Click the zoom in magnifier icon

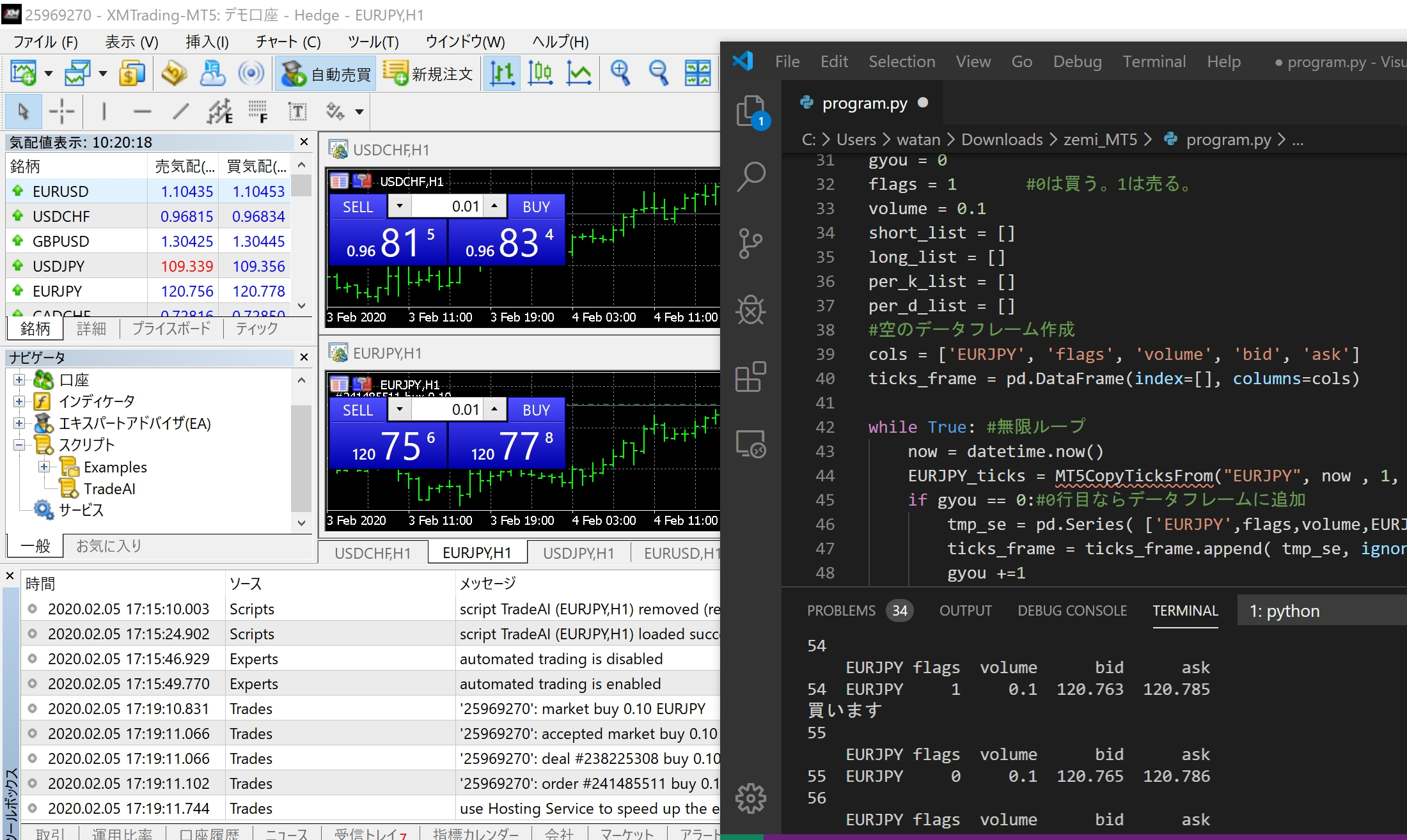(x=620, y=74)
